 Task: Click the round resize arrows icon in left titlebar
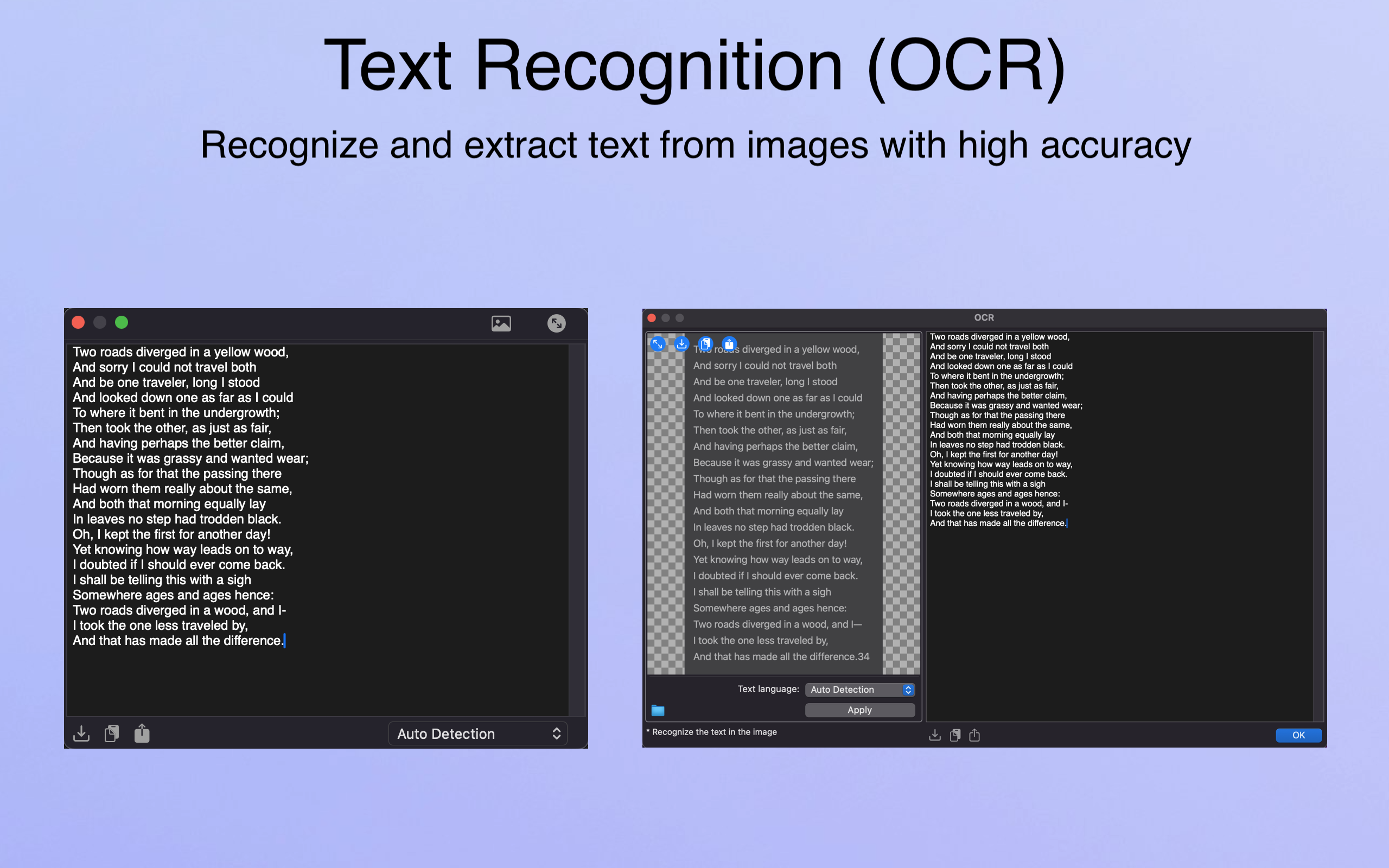[556, 323]
